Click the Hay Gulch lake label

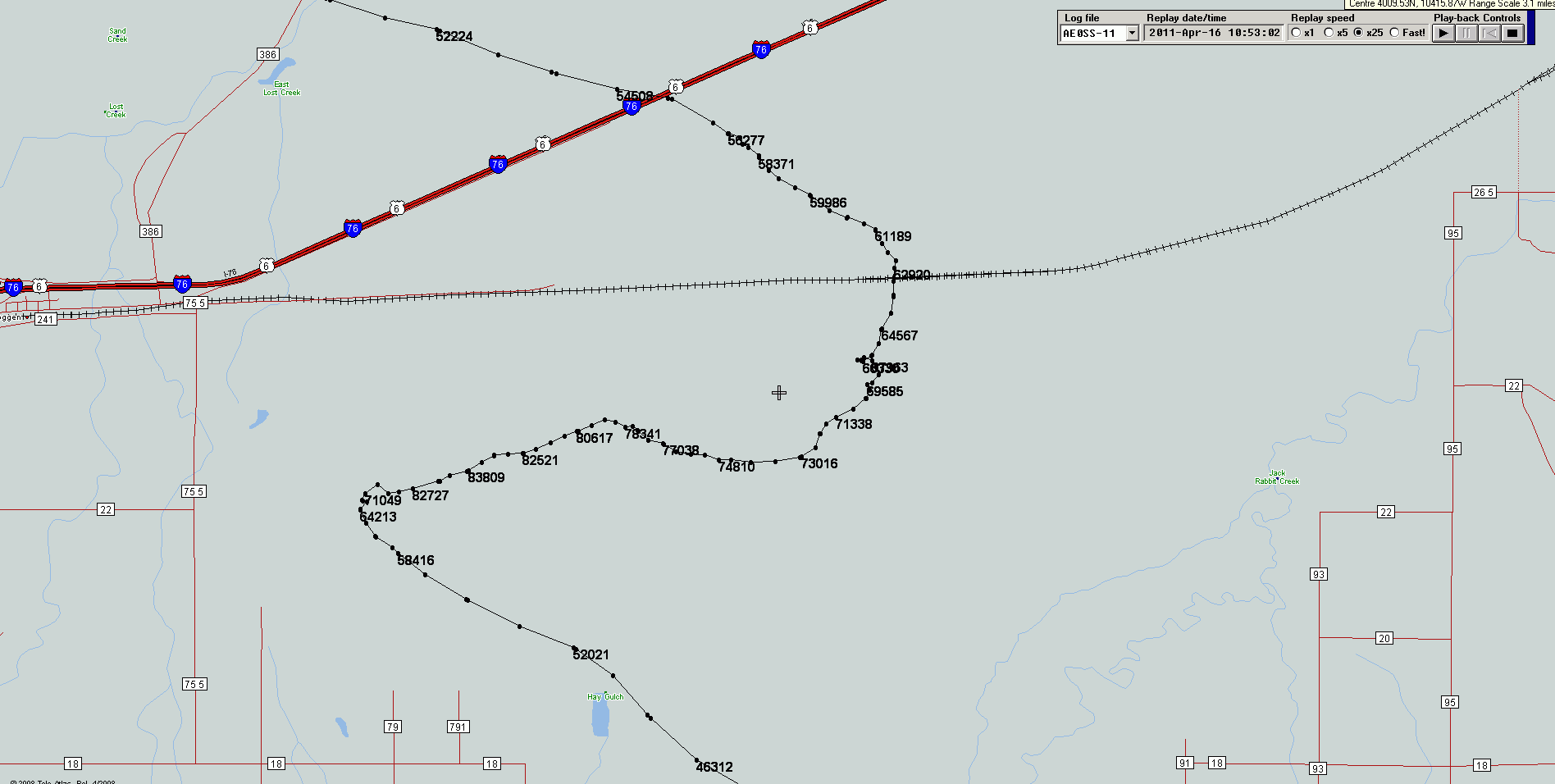pos(605,697)
